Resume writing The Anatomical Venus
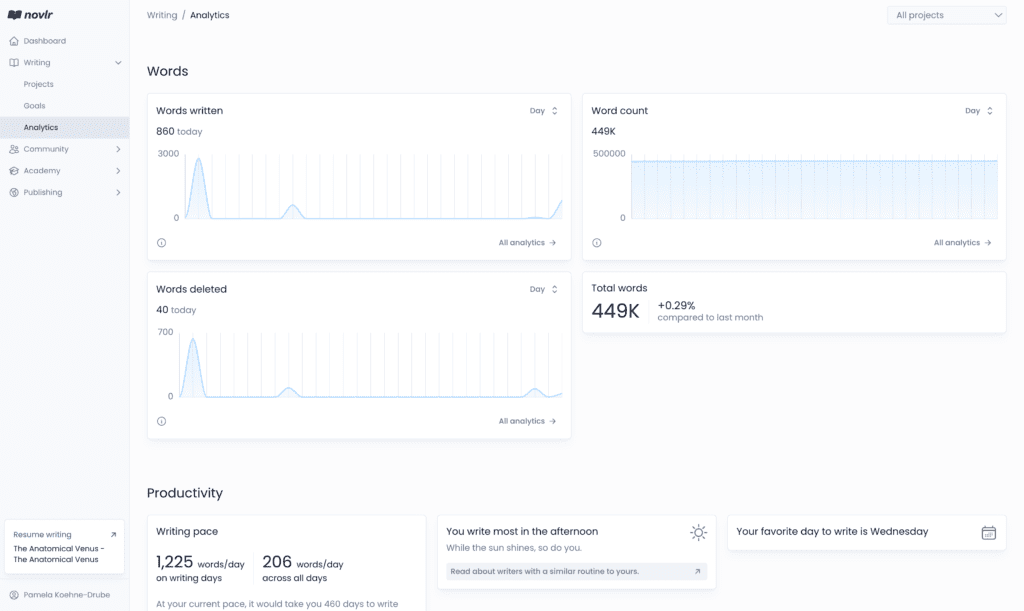Viewport: 1024px width, 611px height. [64, 547]
